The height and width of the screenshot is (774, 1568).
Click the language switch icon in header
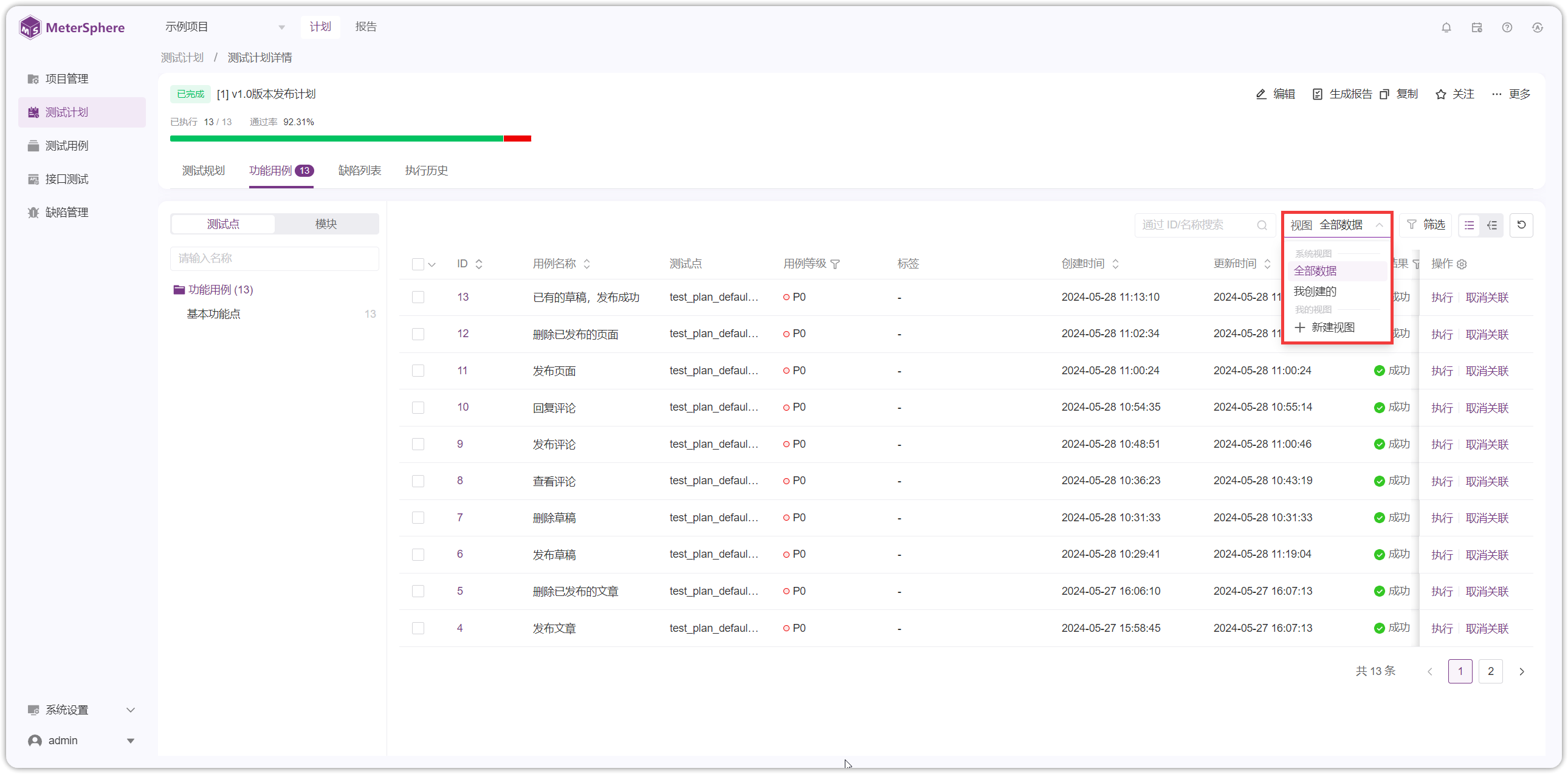(1538, 27)
